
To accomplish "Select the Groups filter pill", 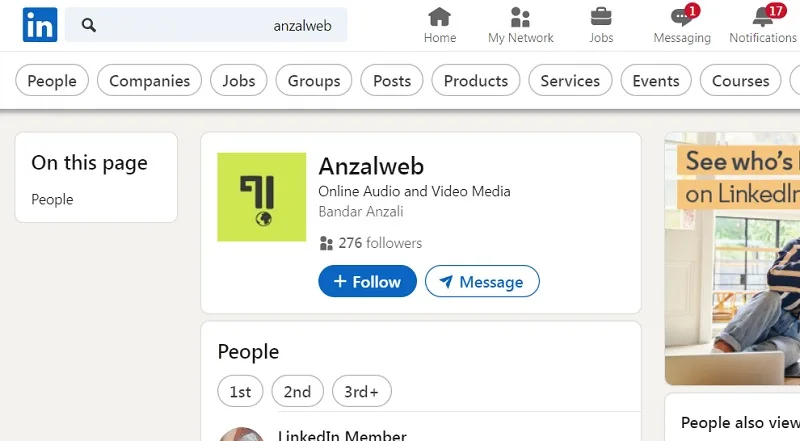I will pos(314,80).
